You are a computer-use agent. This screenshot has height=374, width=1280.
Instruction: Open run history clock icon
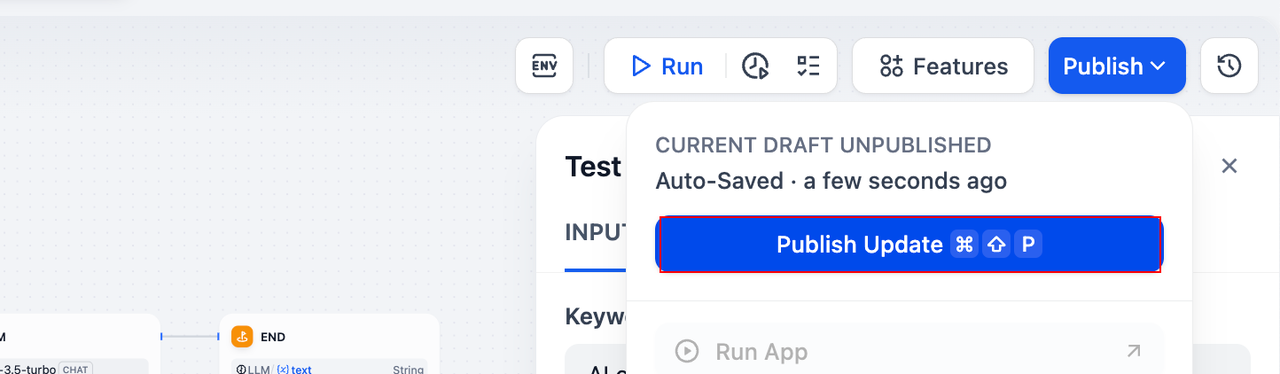[x=755, y=66]
